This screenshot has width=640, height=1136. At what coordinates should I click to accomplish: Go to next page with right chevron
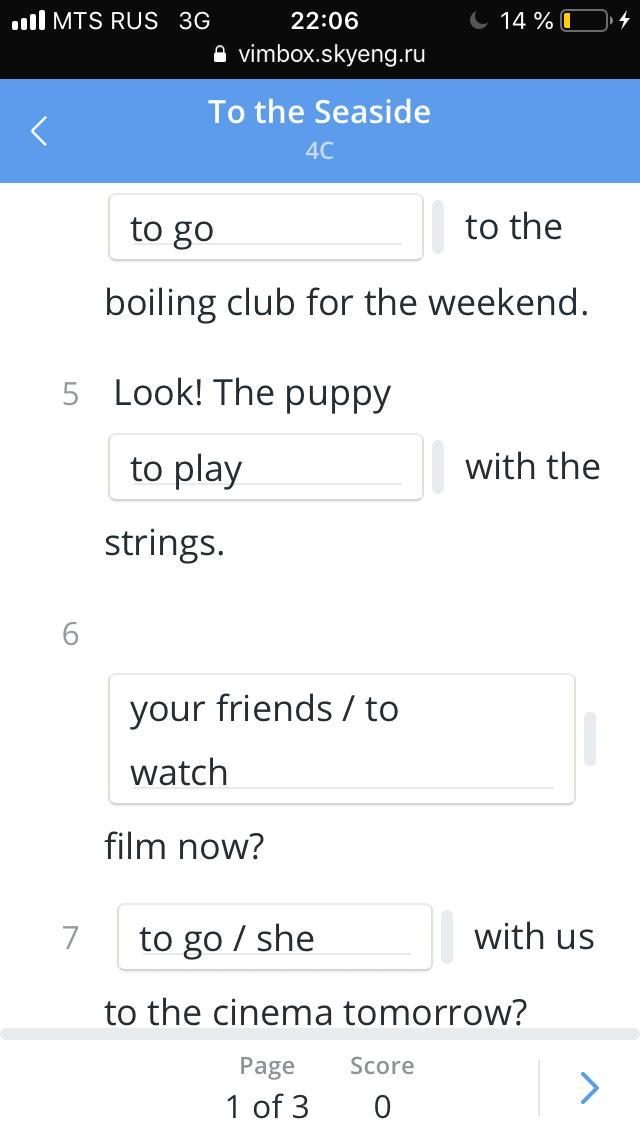click(590, 1087)
